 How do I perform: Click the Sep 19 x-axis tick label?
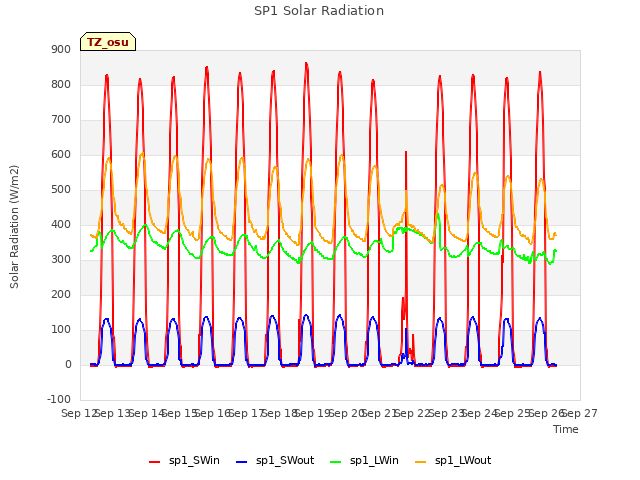pos(313,414)
